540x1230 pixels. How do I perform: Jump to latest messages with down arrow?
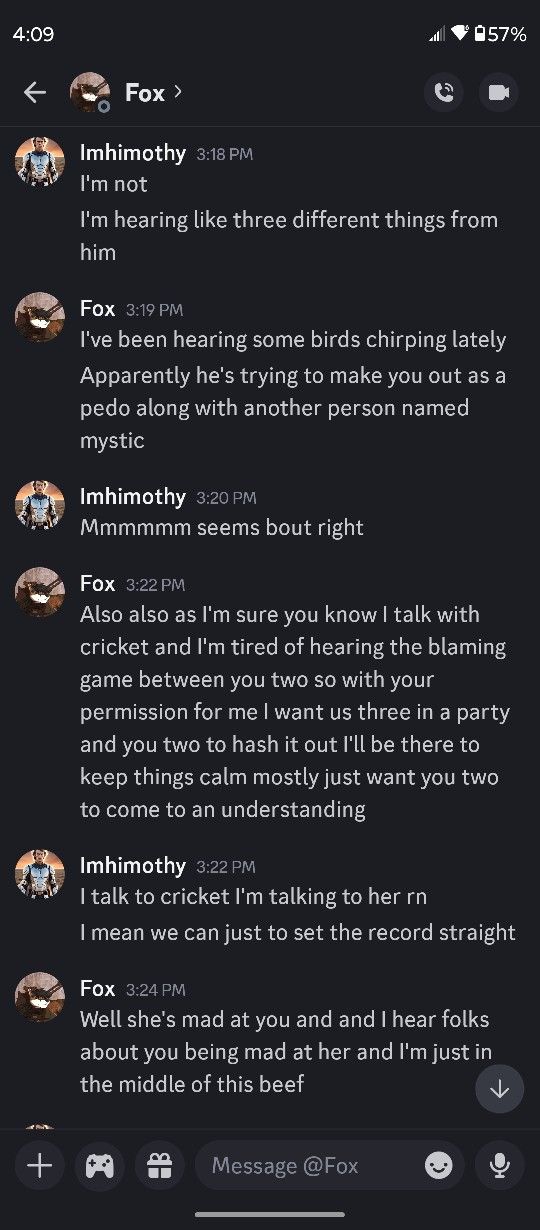point(499,1089)
